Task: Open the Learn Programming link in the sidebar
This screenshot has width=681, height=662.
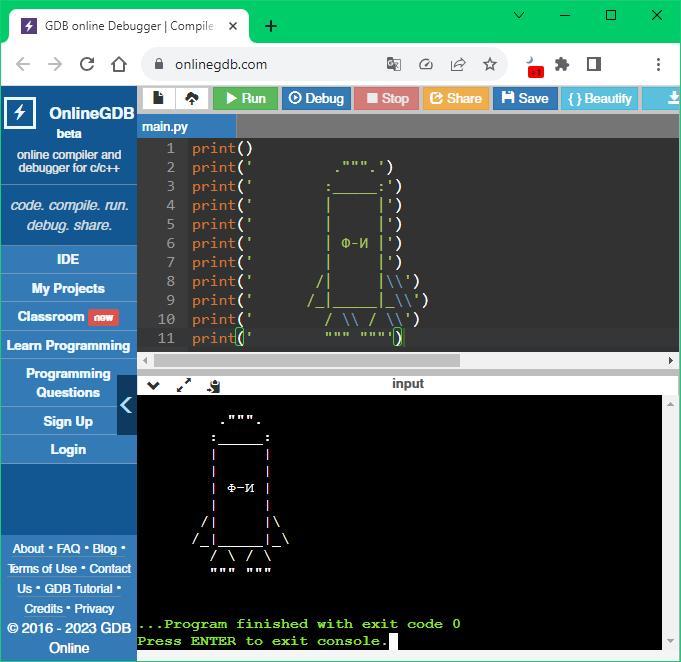Action: (x=68, y=345)
